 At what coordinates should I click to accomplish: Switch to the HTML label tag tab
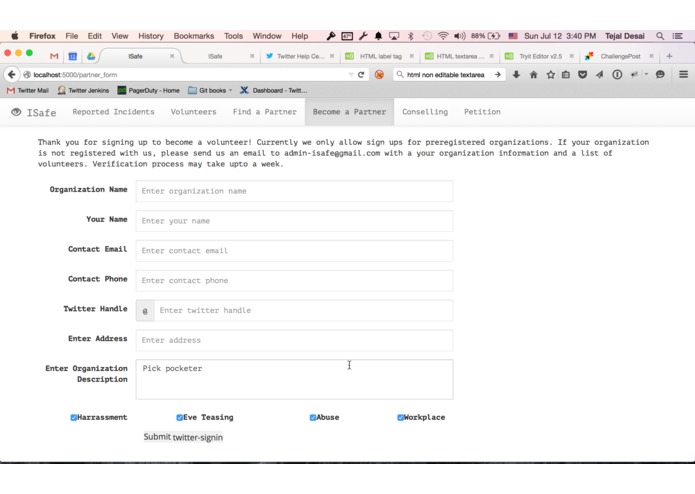click(380, 56)
